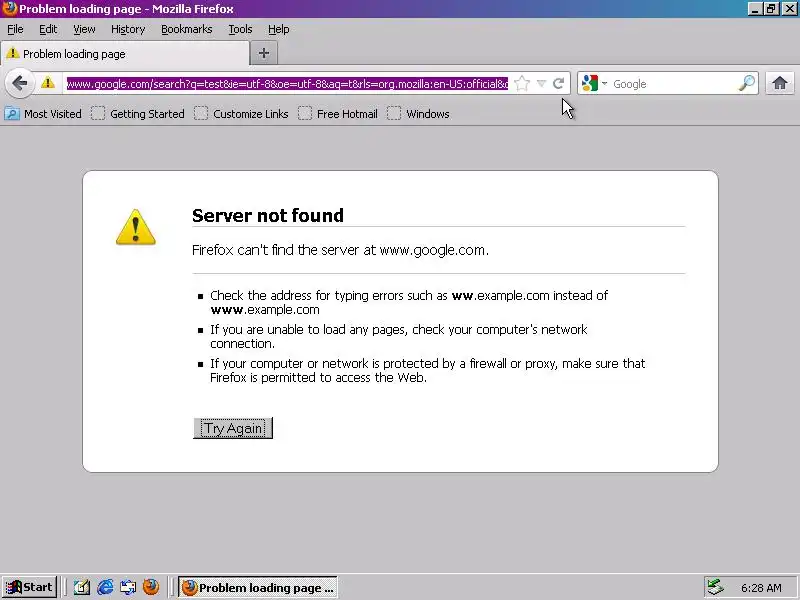Open the File menu
This screenshot has height=600, width=800.
[15, 30]
